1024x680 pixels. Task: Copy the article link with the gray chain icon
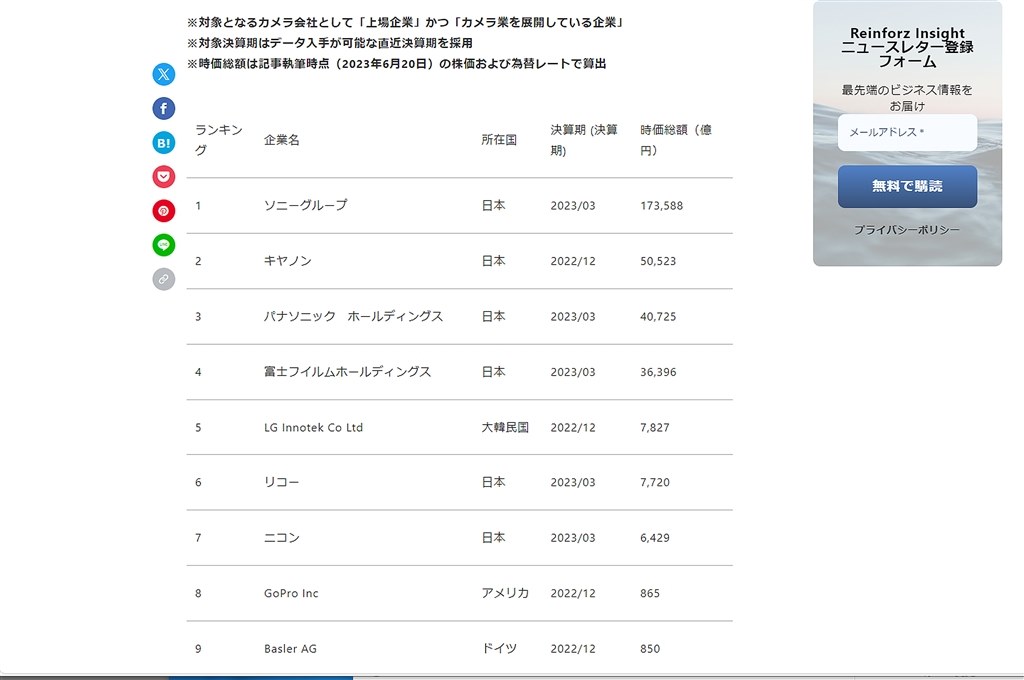coord(163,279)
